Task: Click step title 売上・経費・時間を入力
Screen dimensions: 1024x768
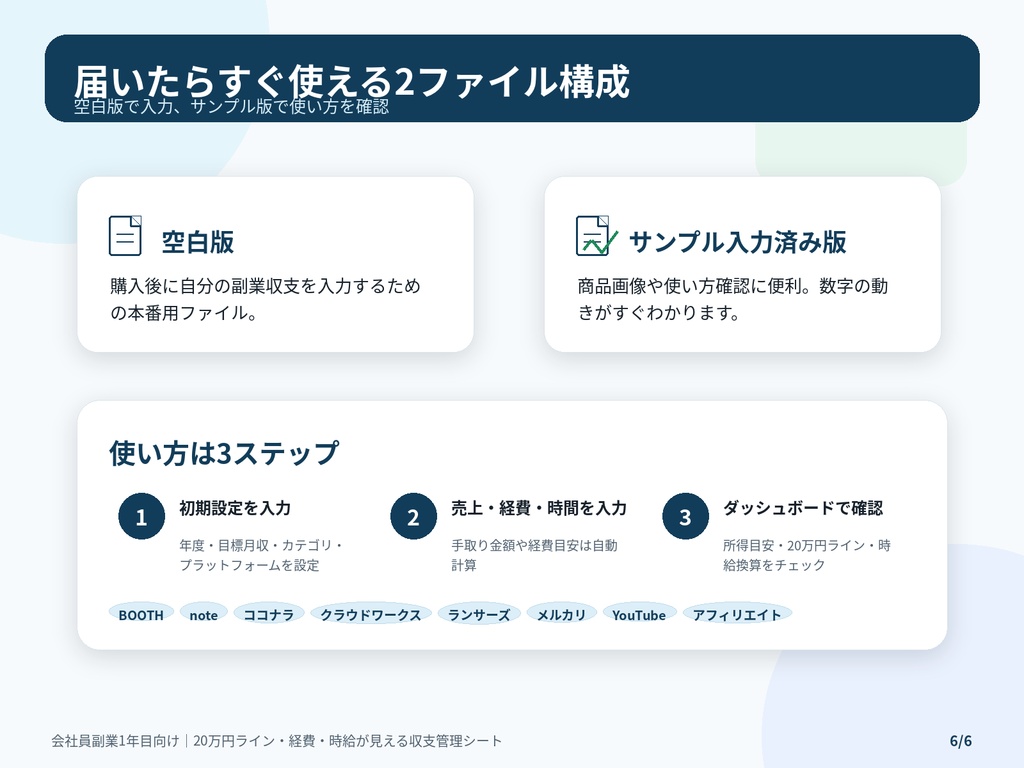Action: coord(539,507)
